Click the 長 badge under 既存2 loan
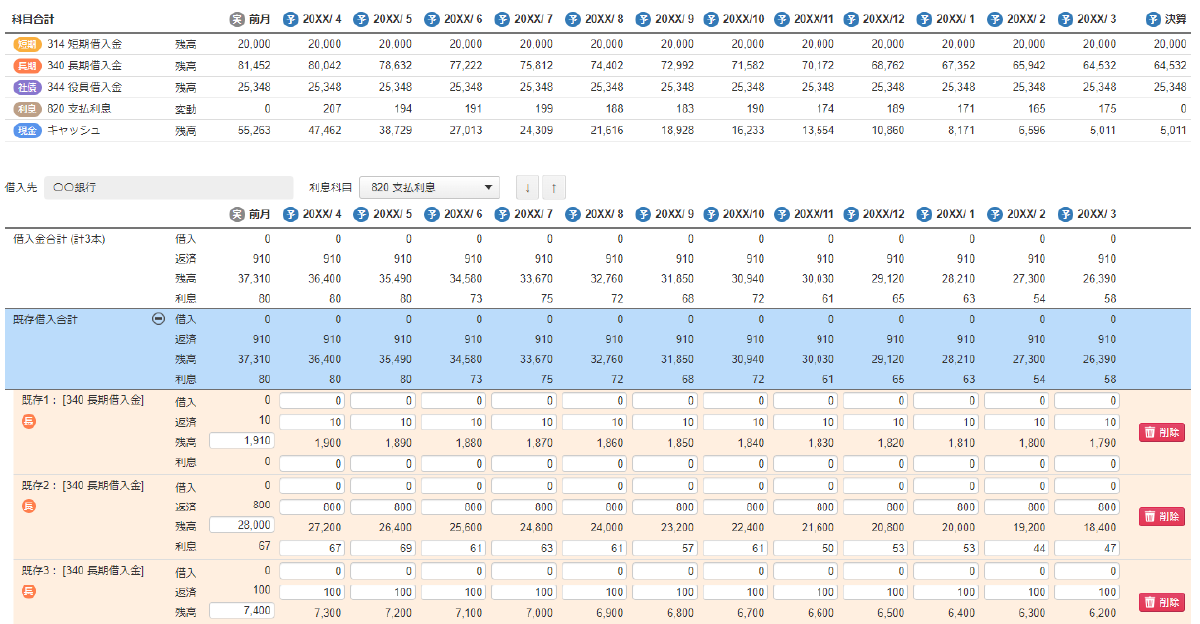 click(x=29, y=506)
